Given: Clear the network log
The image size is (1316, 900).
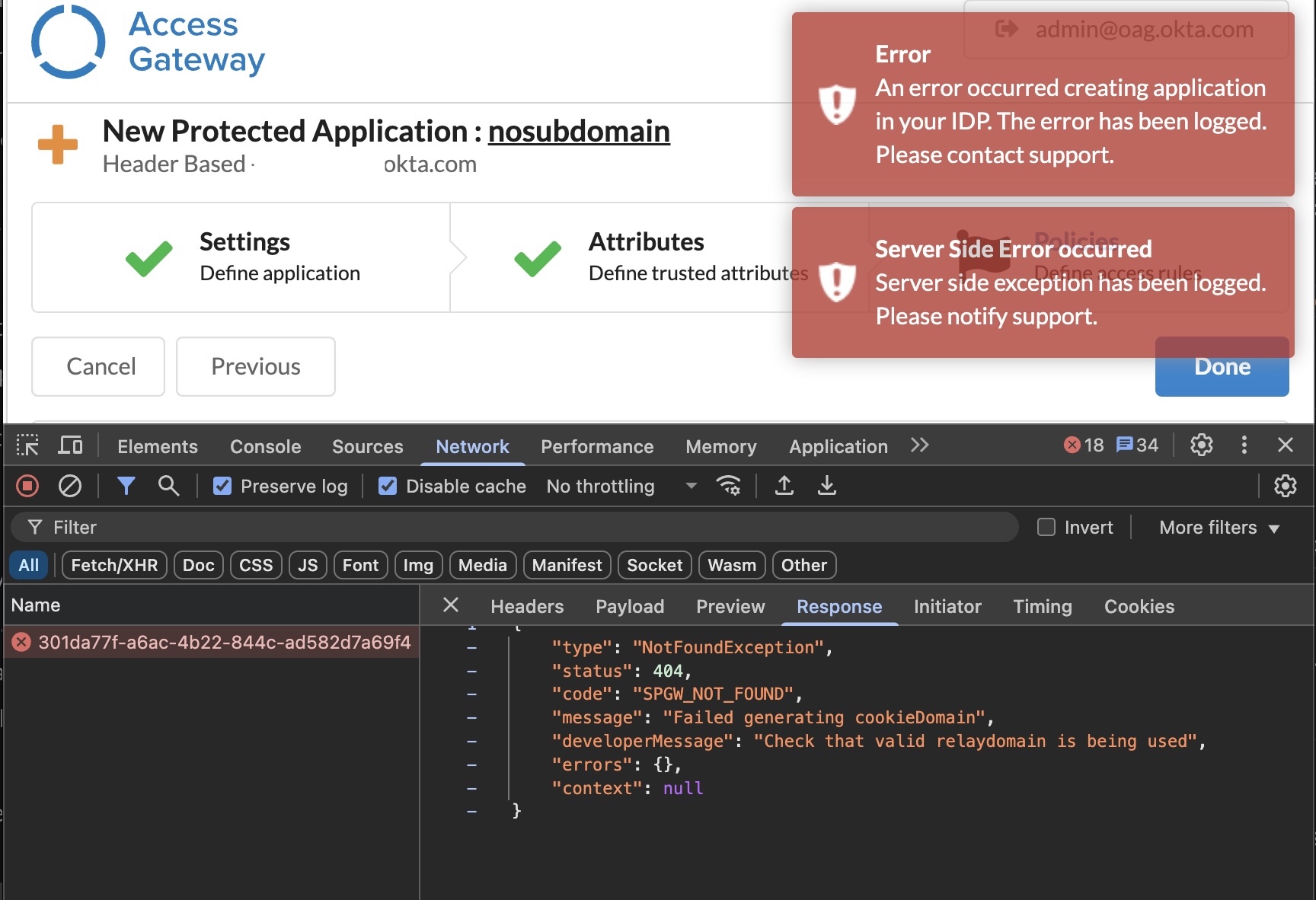Looking at the screenshot, I should 70,486.
